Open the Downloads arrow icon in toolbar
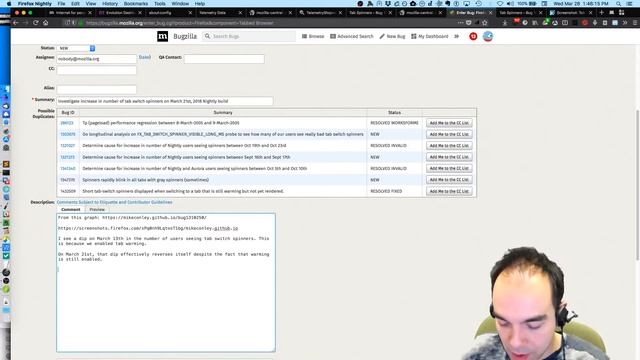The image size is (640, 360). (505, 23)
